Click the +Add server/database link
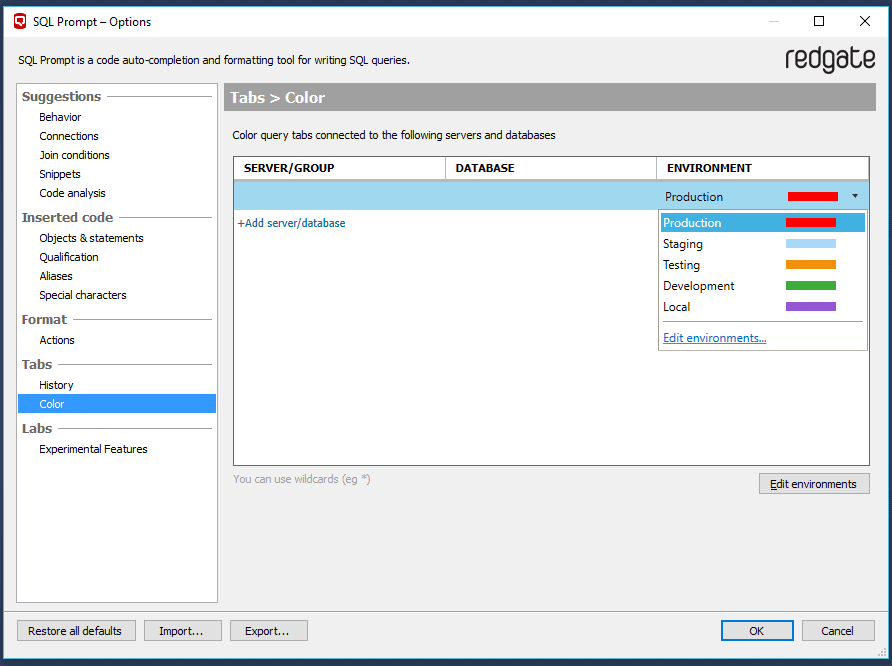Viewport: 892px width, 666px height. [x=291, y=223]
